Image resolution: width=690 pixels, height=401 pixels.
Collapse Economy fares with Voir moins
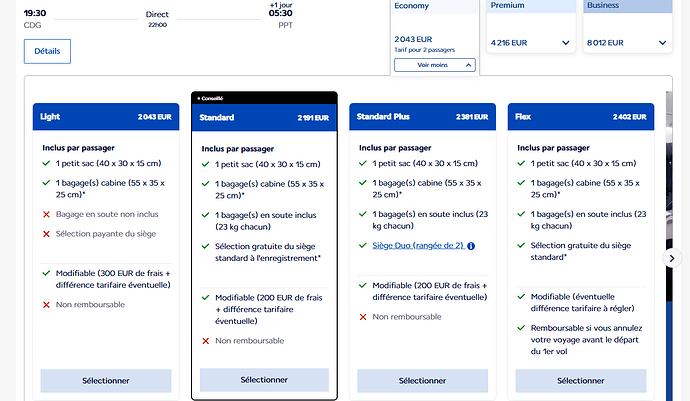(x=435, y=65)
